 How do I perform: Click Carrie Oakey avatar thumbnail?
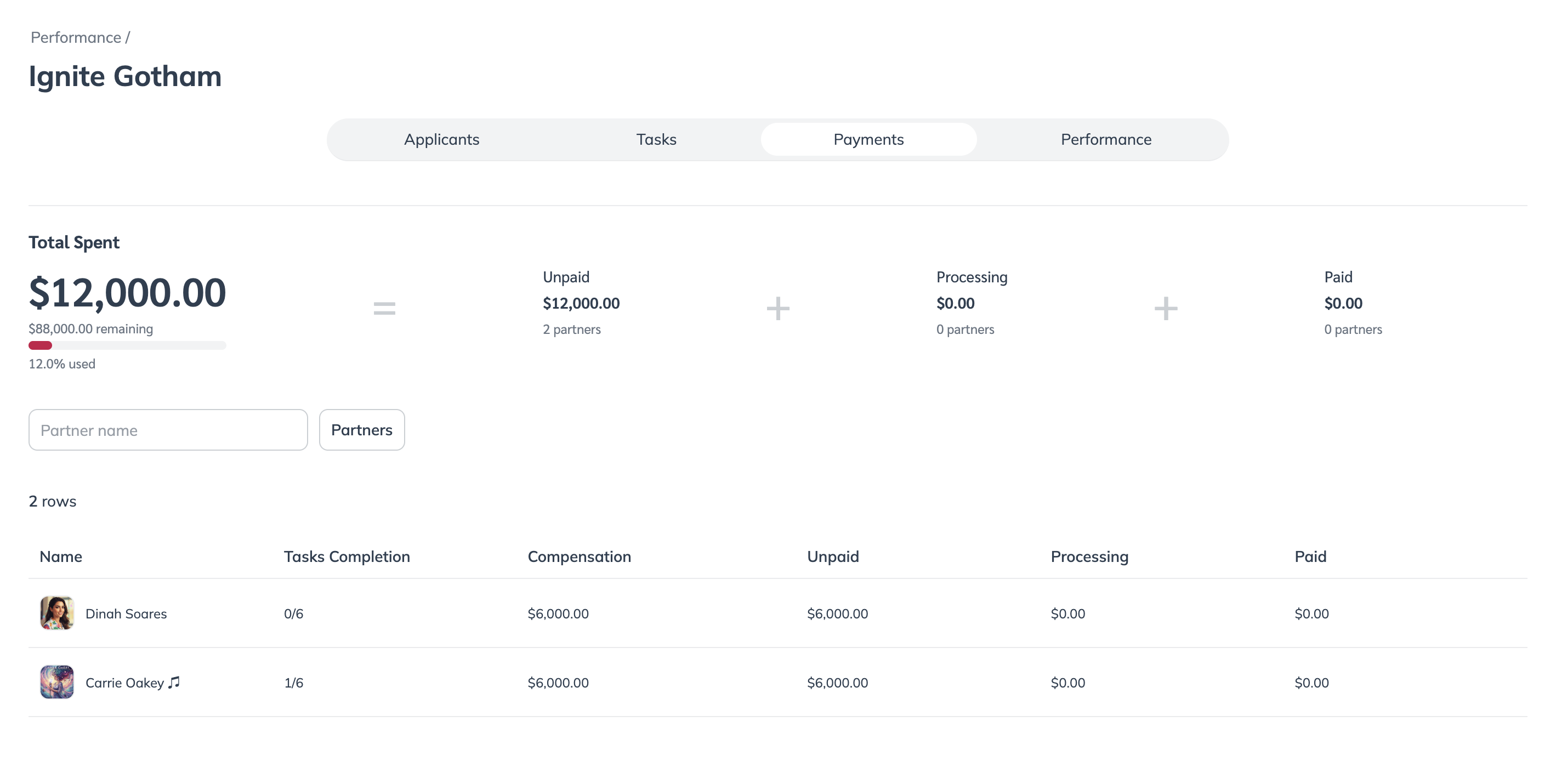click(57, 682)
